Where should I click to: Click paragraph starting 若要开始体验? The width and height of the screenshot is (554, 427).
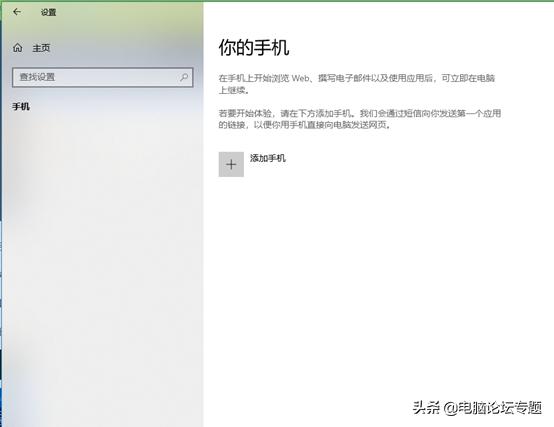pos(360,119)
